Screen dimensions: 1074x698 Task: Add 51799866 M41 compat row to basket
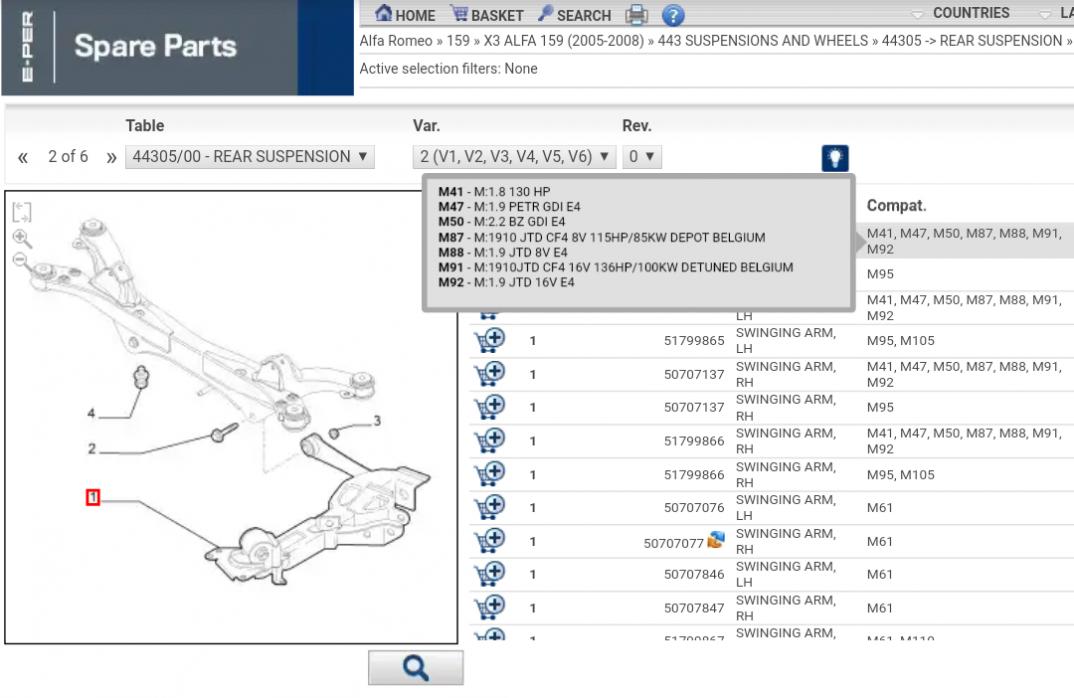[490, 440]
